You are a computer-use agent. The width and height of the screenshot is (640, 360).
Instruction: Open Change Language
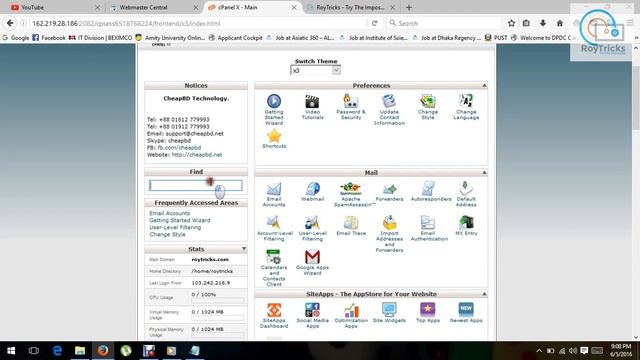point(466,101)
